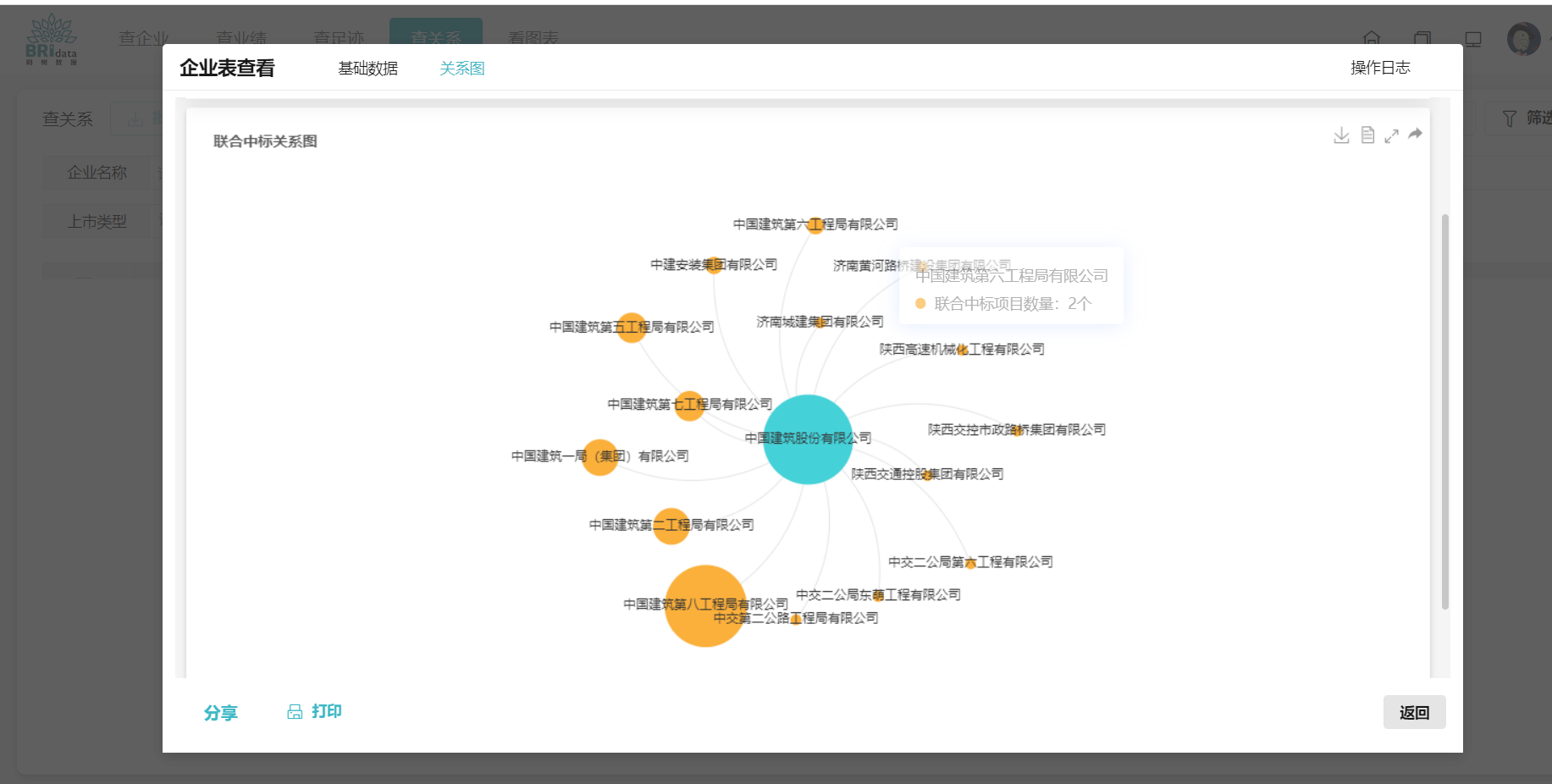Screen dimensions: 1552x784
Task: Open the copy-window icon in background header
Action: click(x=1422, y=38)
